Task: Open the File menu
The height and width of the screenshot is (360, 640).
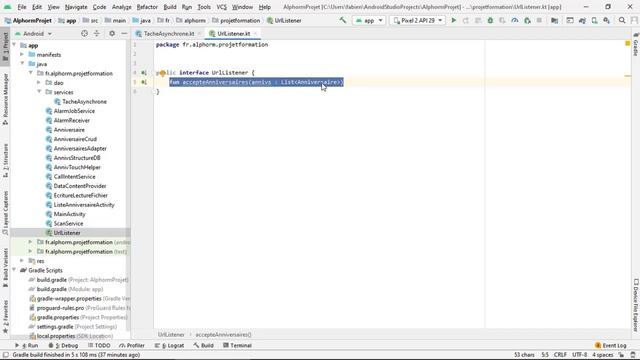Action: (22, 7)
